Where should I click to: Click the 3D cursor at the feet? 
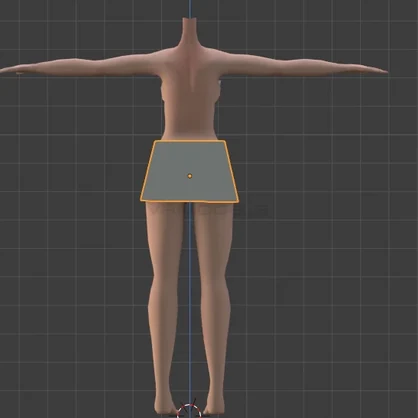[190, 411]
